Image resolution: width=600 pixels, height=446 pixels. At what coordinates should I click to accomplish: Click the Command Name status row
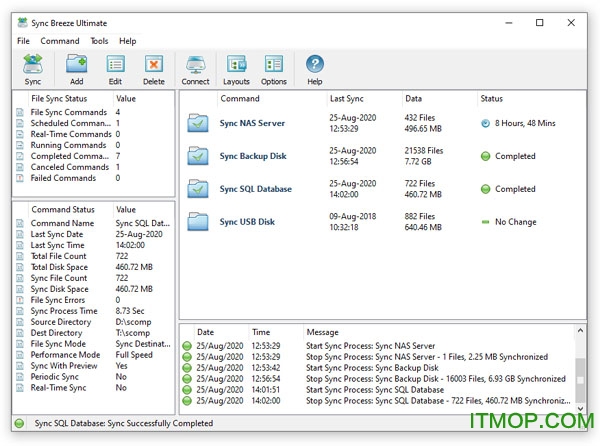coord(94,223)
